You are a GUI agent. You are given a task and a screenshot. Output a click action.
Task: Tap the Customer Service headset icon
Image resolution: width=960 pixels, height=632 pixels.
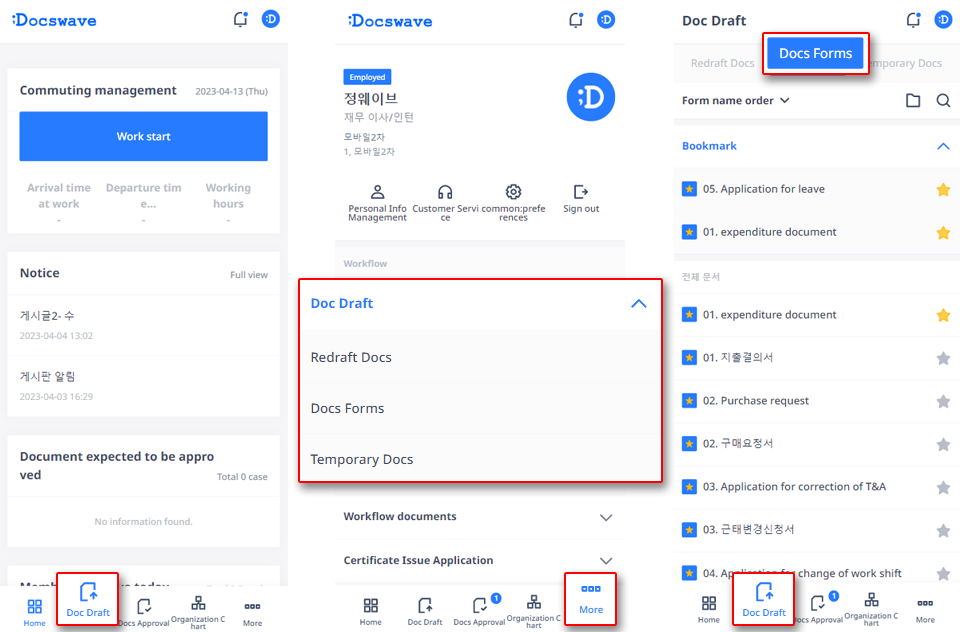pos(446,192)
